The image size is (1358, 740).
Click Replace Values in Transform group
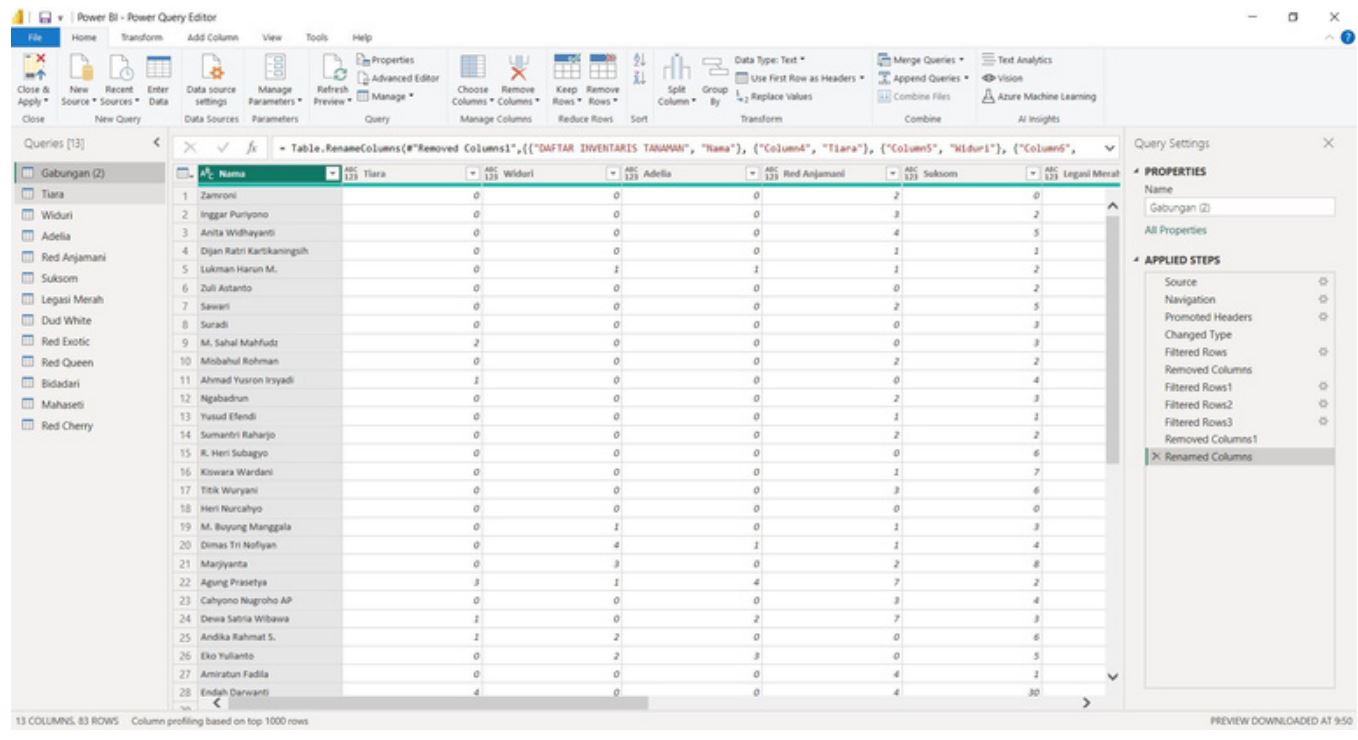772,97
